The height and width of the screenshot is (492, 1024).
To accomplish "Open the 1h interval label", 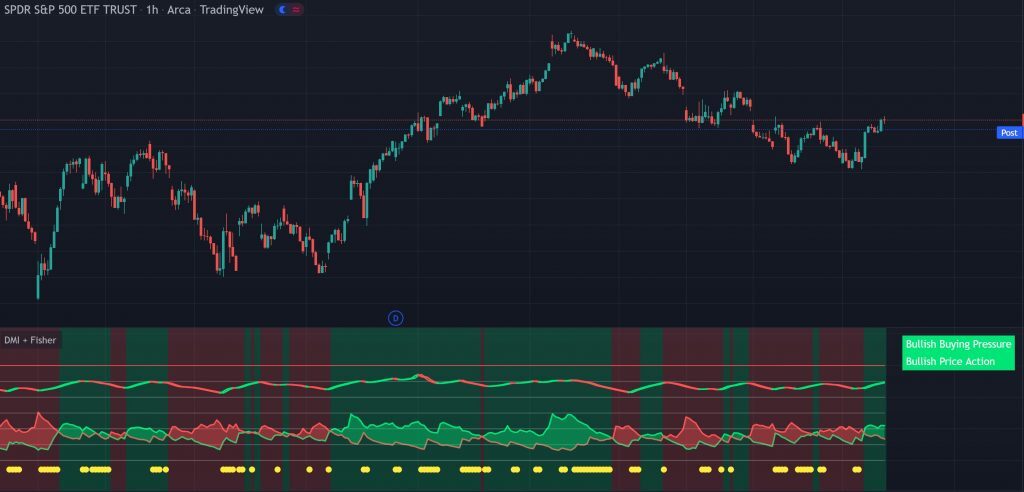I will click(153, 9).
